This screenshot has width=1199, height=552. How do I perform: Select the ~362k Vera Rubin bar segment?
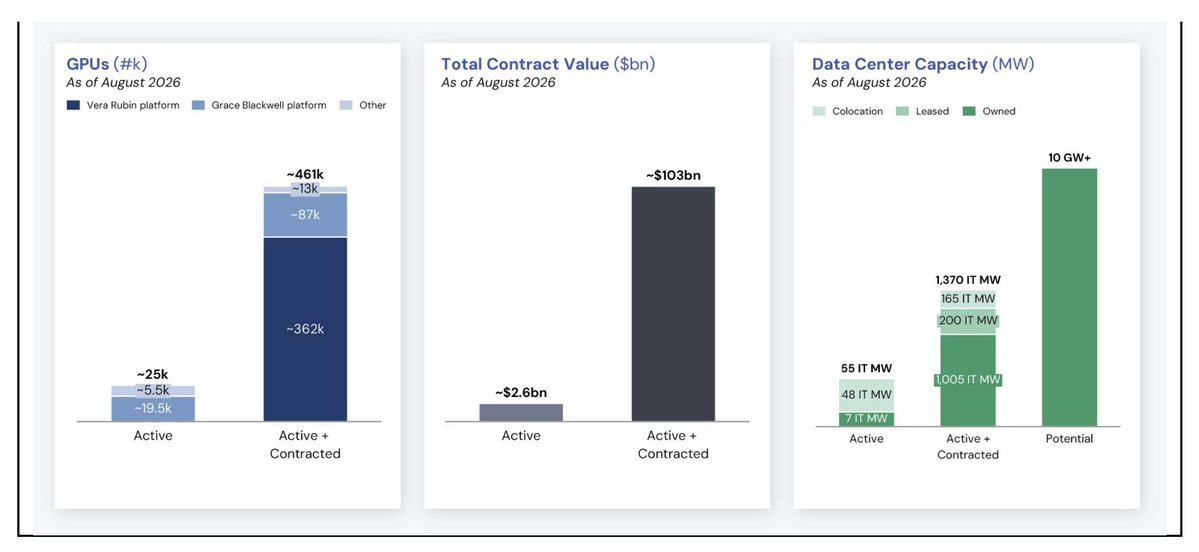305,330
